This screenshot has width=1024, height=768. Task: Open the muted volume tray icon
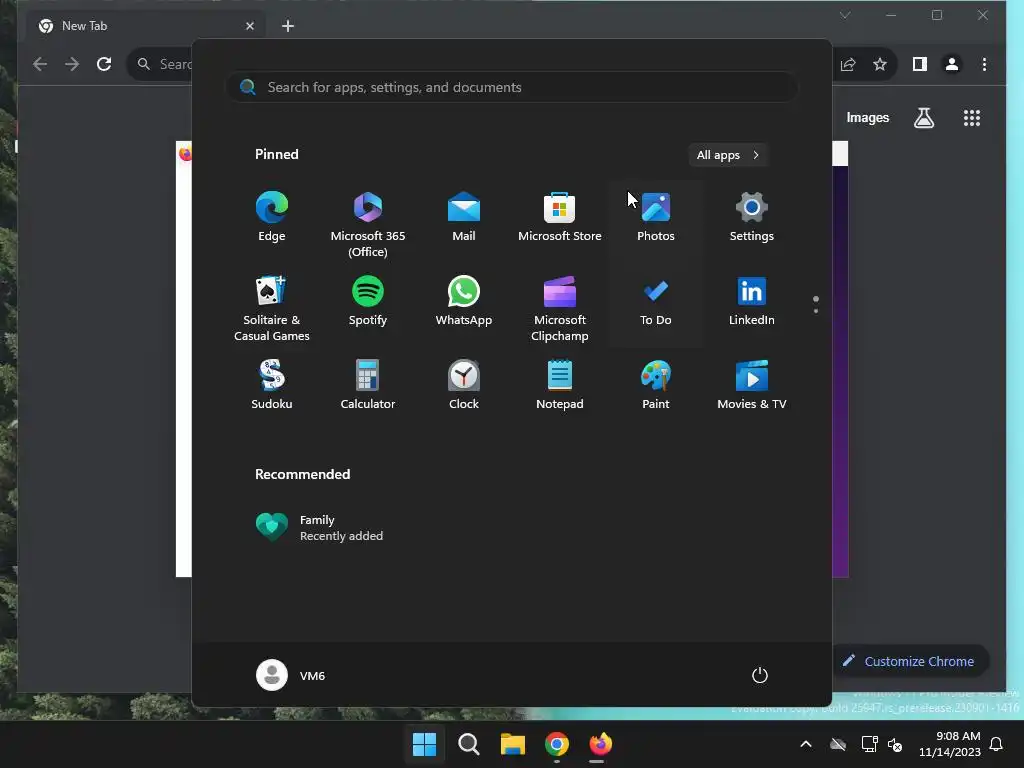[x=895, y=744]
